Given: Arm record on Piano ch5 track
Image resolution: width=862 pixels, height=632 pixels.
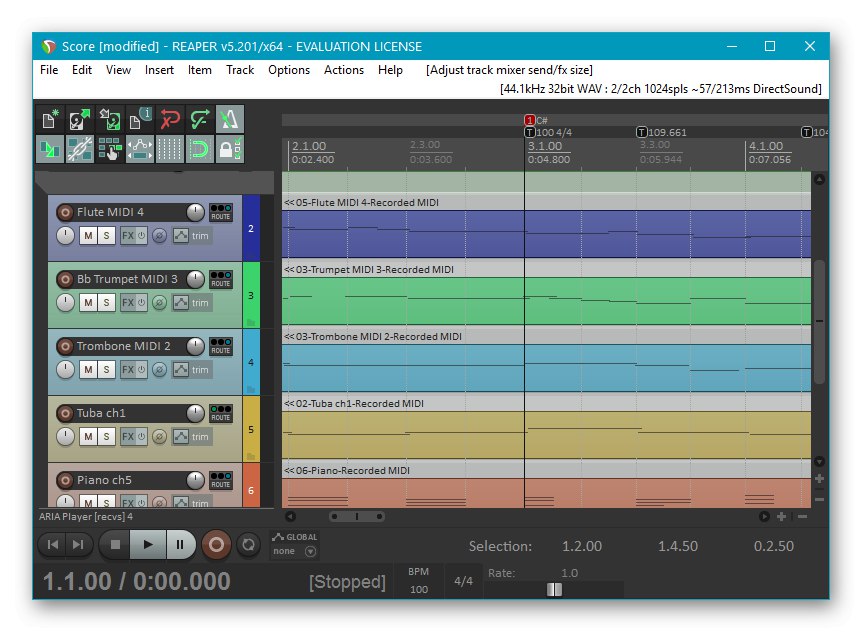Looking at the screenshot, I should point(65,480).
